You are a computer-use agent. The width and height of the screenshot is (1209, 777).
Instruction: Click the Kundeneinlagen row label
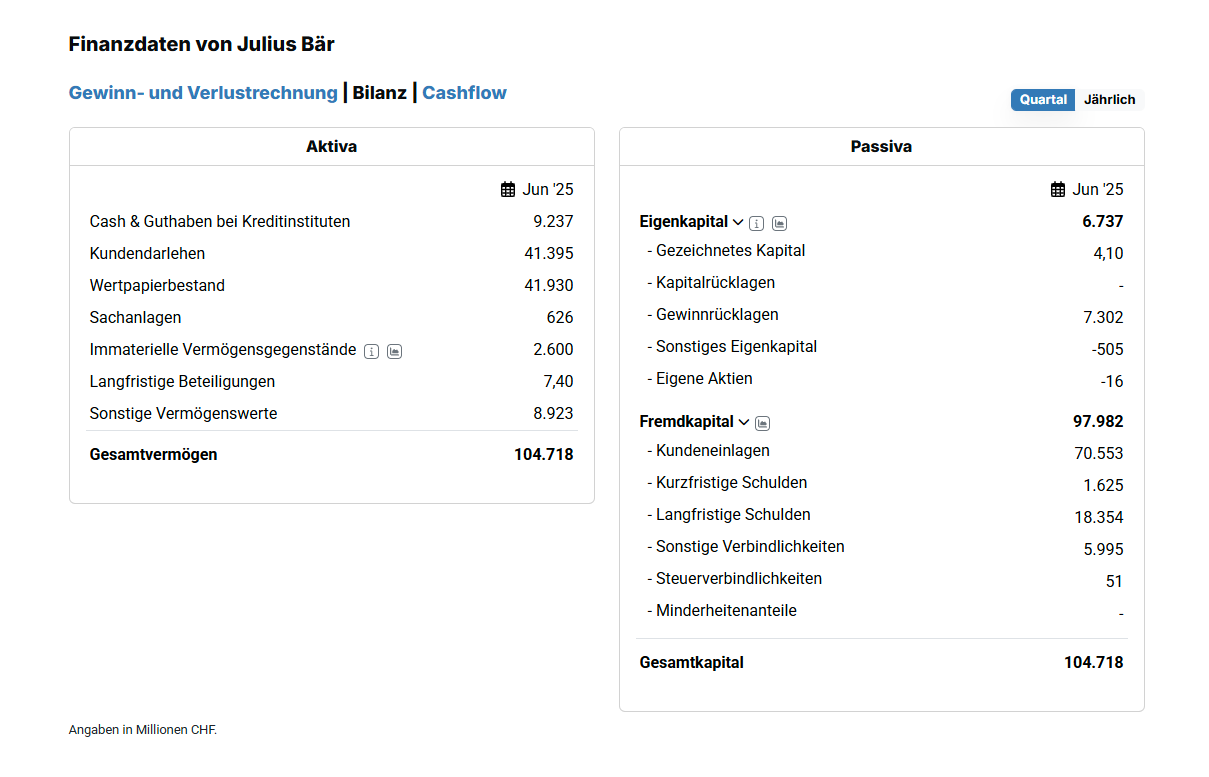click(712, 451)
